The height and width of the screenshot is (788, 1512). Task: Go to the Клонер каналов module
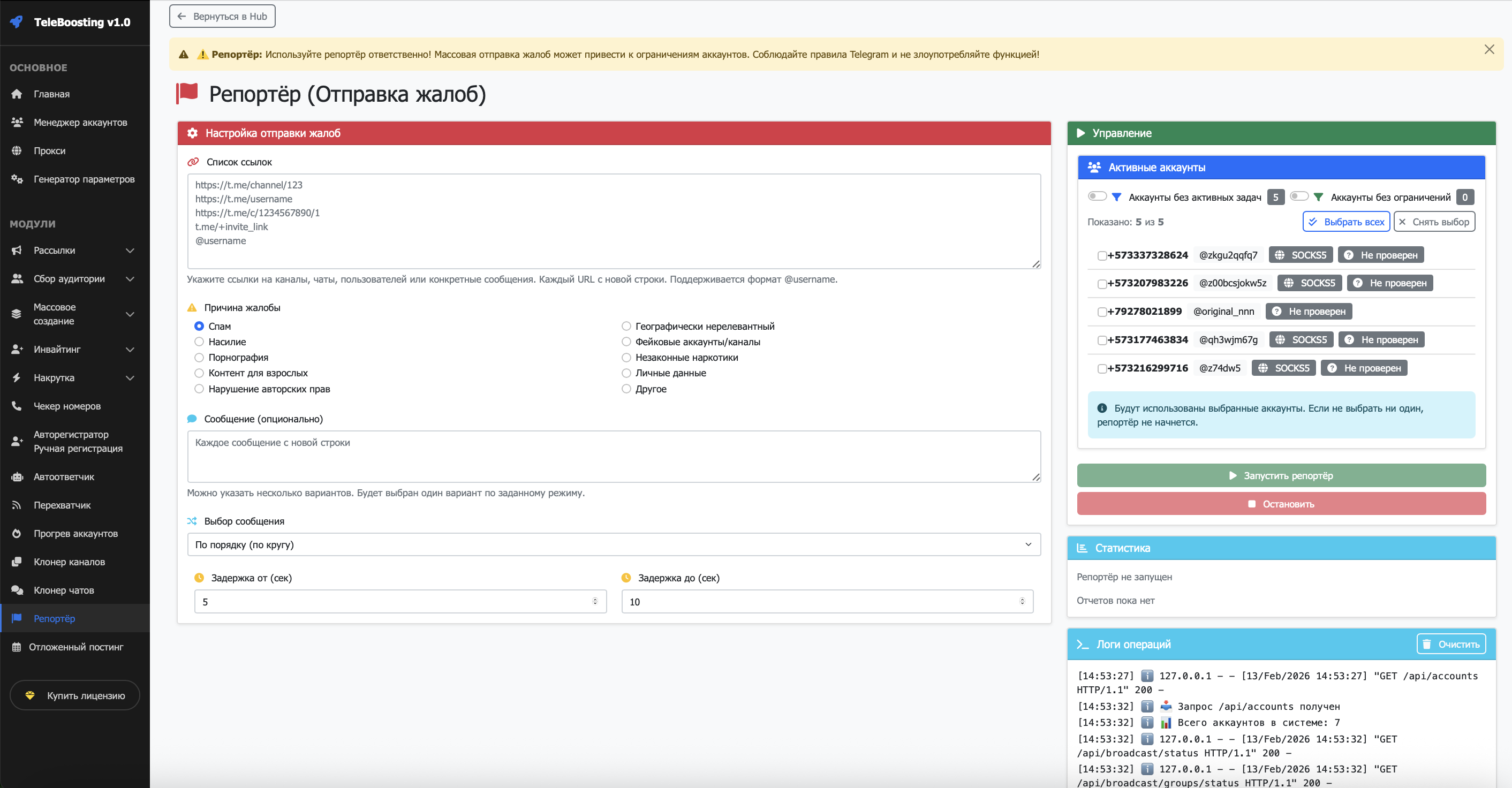pyautogui.click(x=69, y=562)
